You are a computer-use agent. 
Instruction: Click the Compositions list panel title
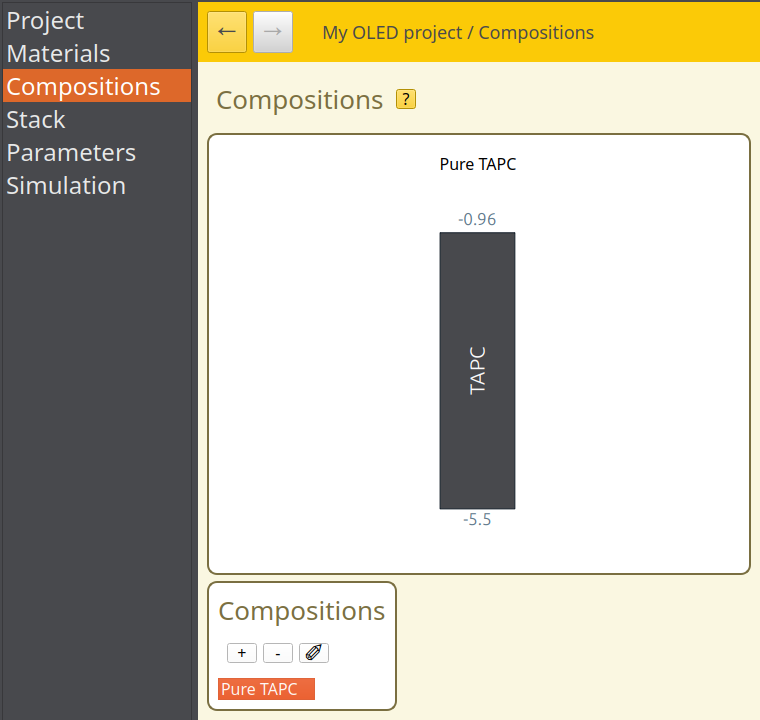click(x=301, y=612)
